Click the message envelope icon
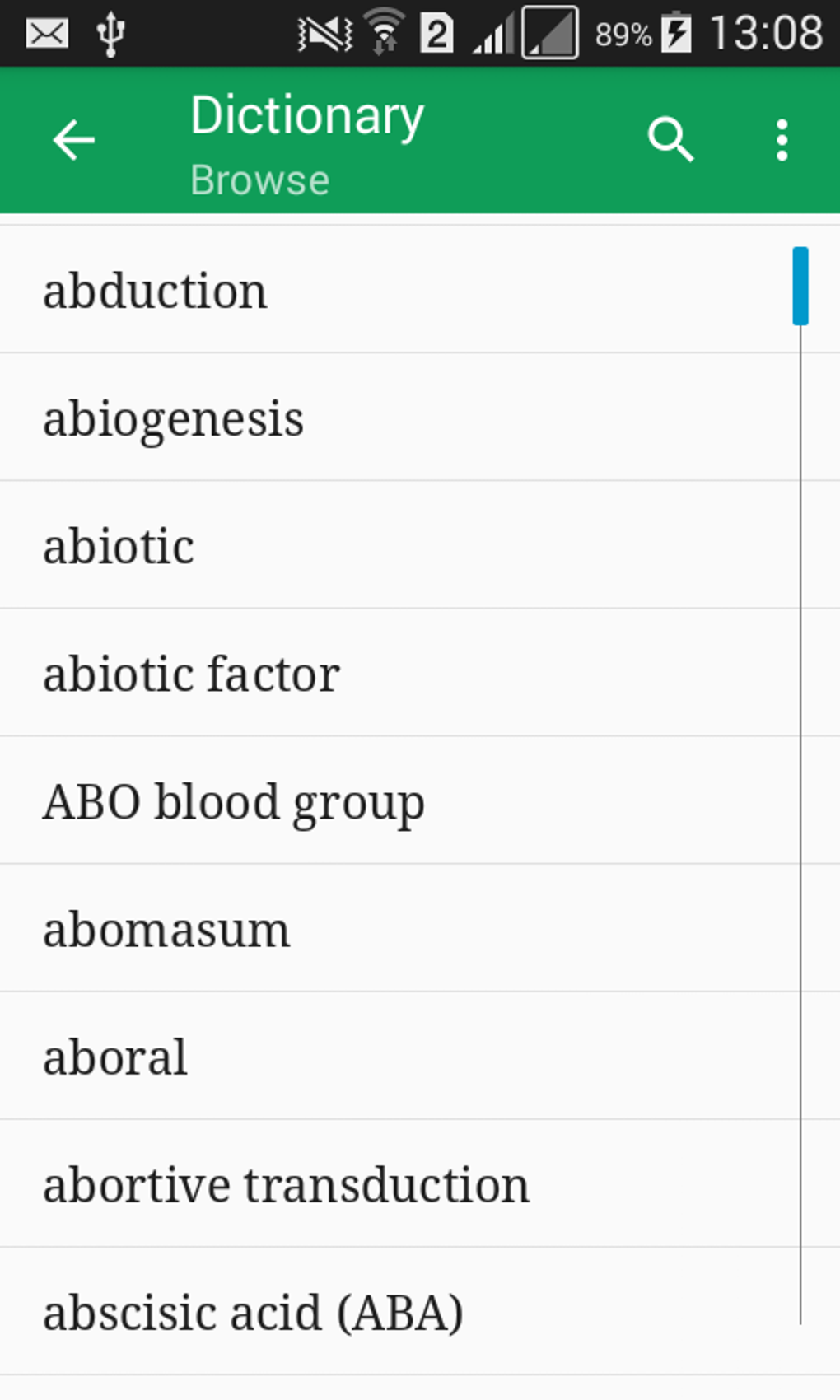Viewport: 840px width, 1400px height. pos(45,32)
